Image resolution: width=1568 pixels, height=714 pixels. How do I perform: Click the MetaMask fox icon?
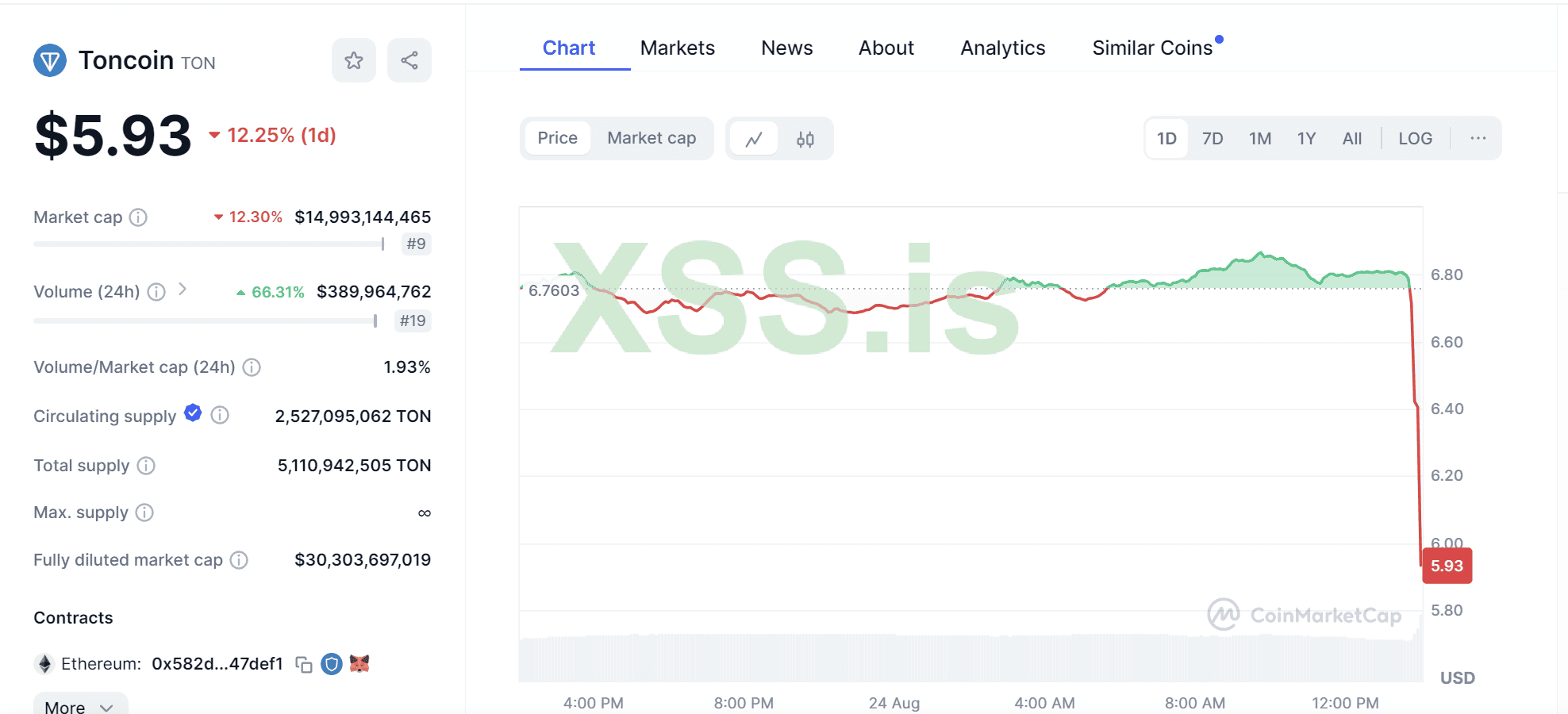(x=359, y=663)
